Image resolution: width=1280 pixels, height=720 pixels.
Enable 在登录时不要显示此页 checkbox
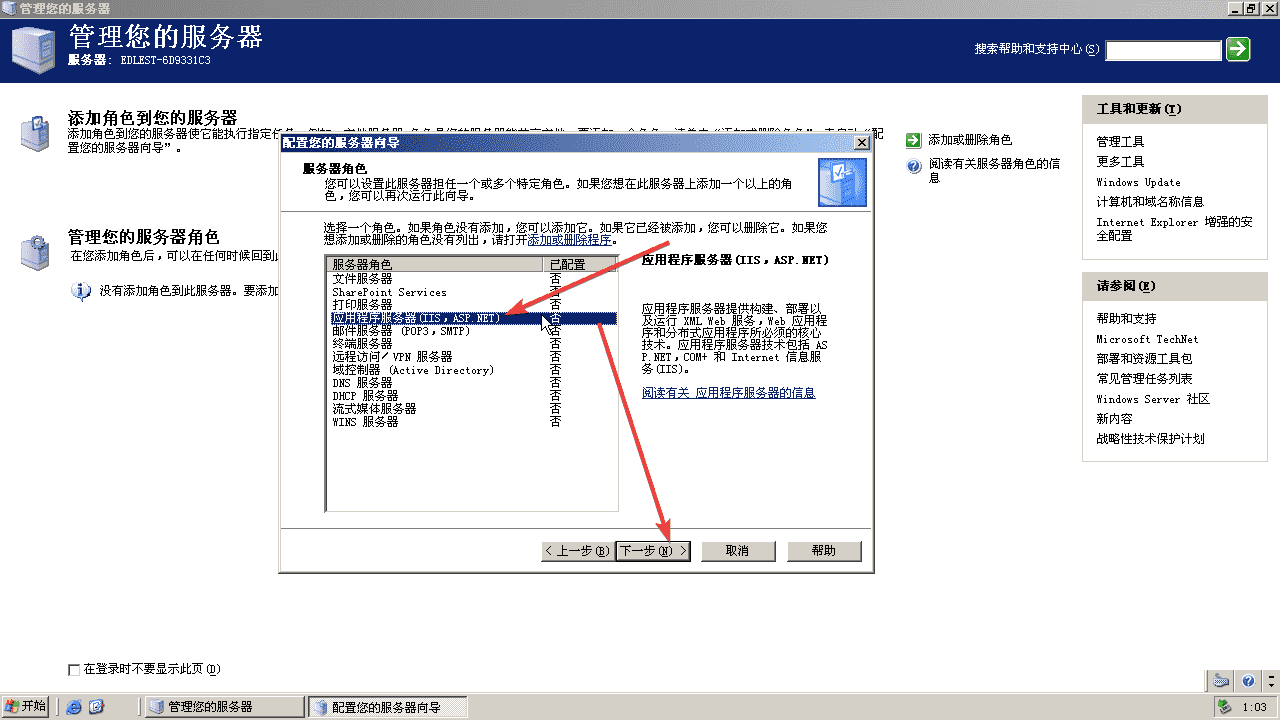(x=73, y=669)
